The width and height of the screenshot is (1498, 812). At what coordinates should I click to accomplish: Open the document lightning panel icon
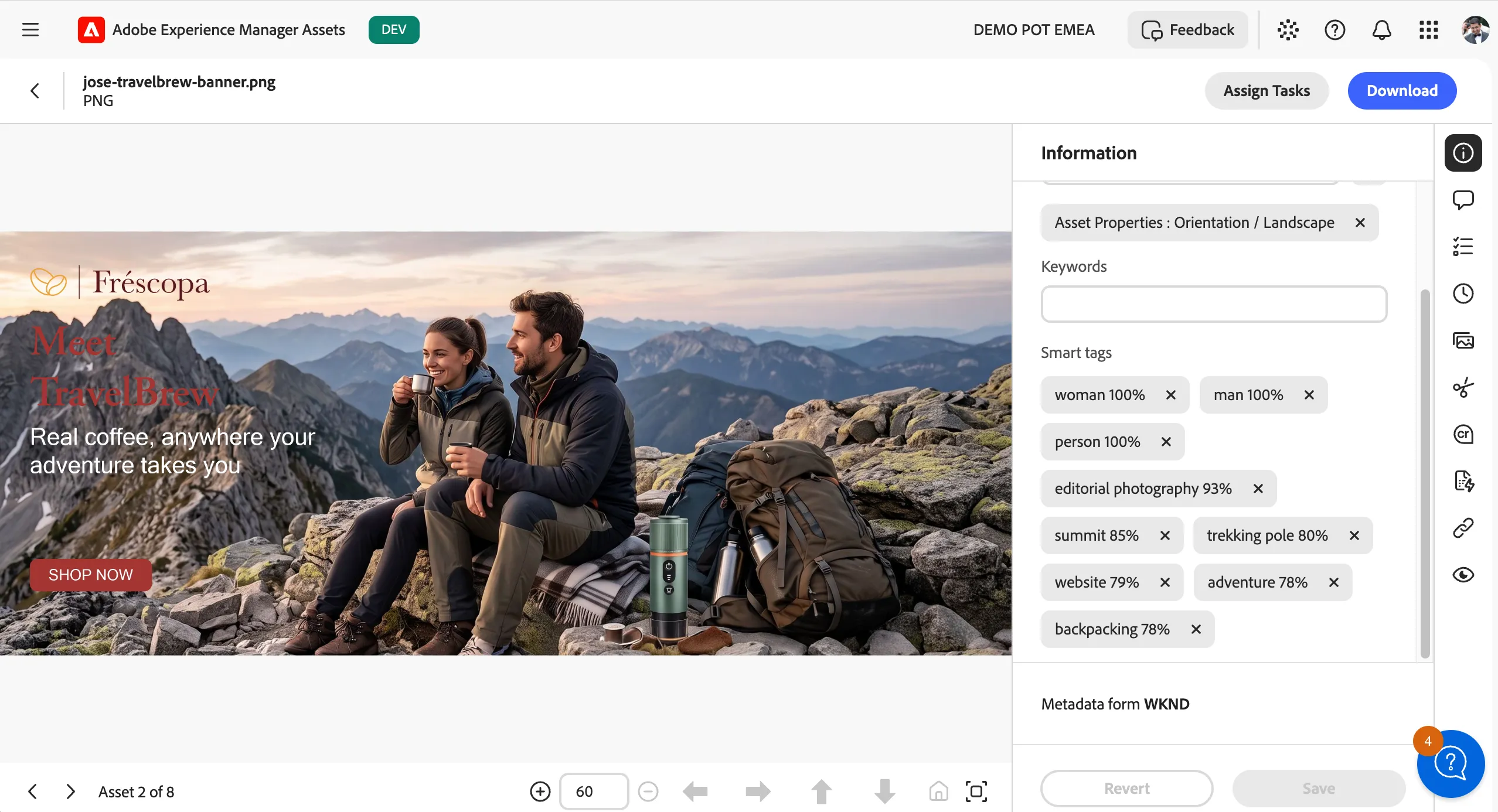1463,481
